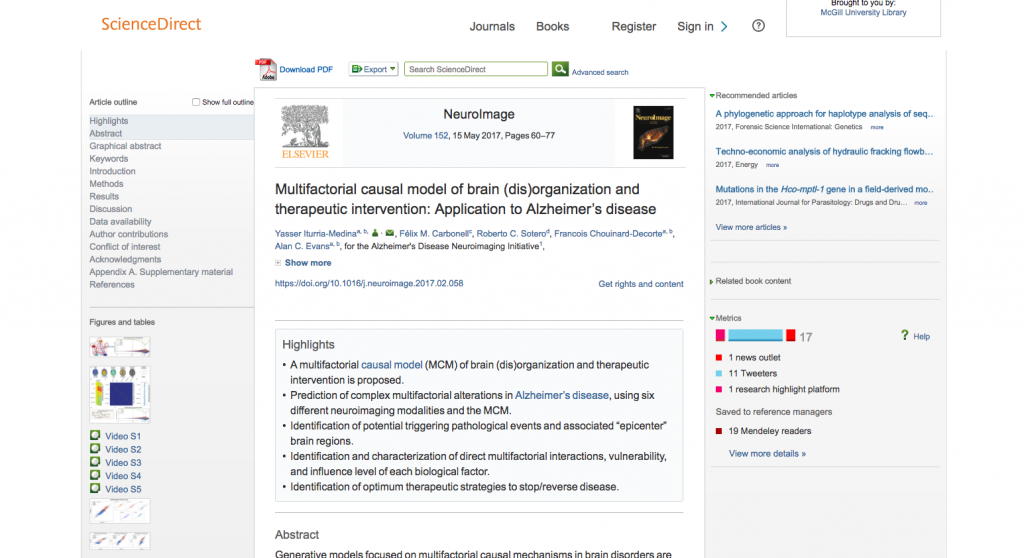This screenshot has width=1024, height=558.
Task: Click the Search ScienceDirect input field
Action: (477, 69)
